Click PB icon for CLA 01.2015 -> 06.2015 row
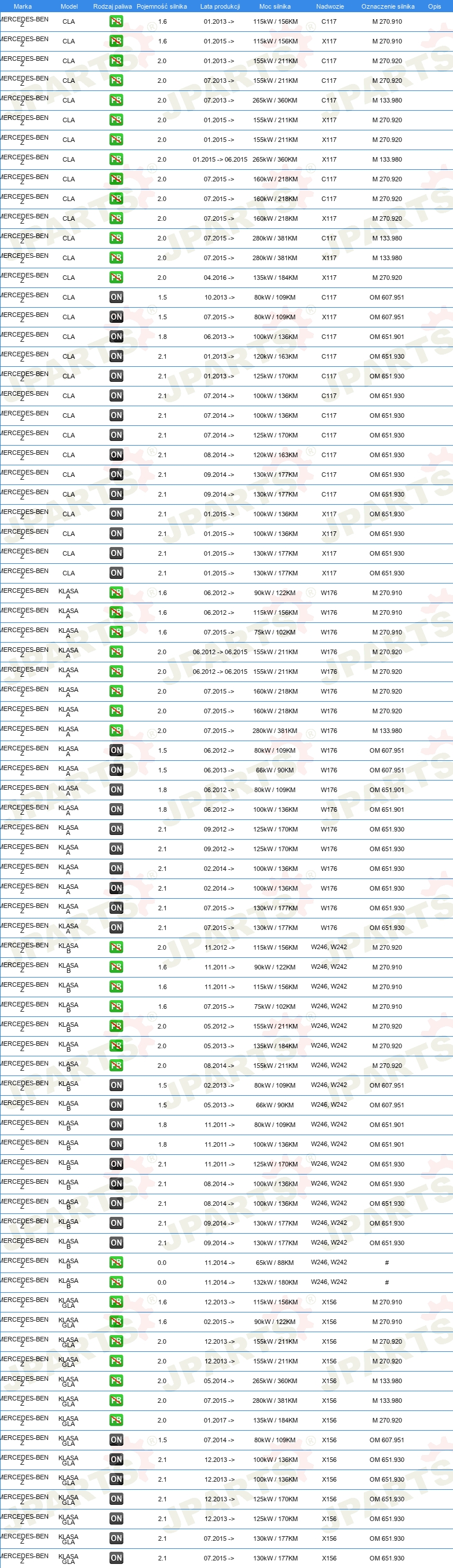The width and height of the screenshot is (453, 1568). 116,159
